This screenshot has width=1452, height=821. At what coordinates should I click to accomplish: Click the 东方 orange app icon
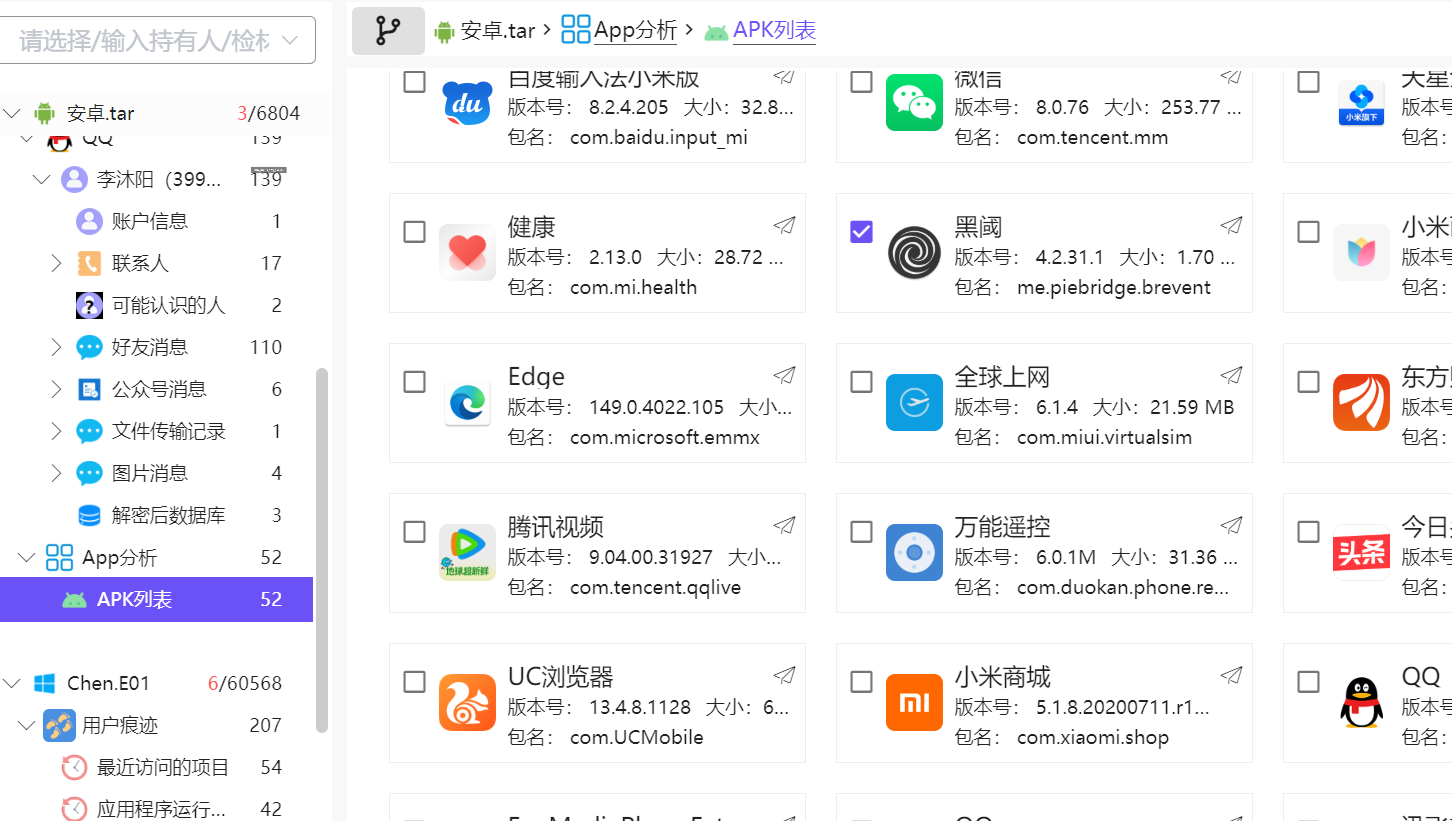click(x=1361, y=402)
